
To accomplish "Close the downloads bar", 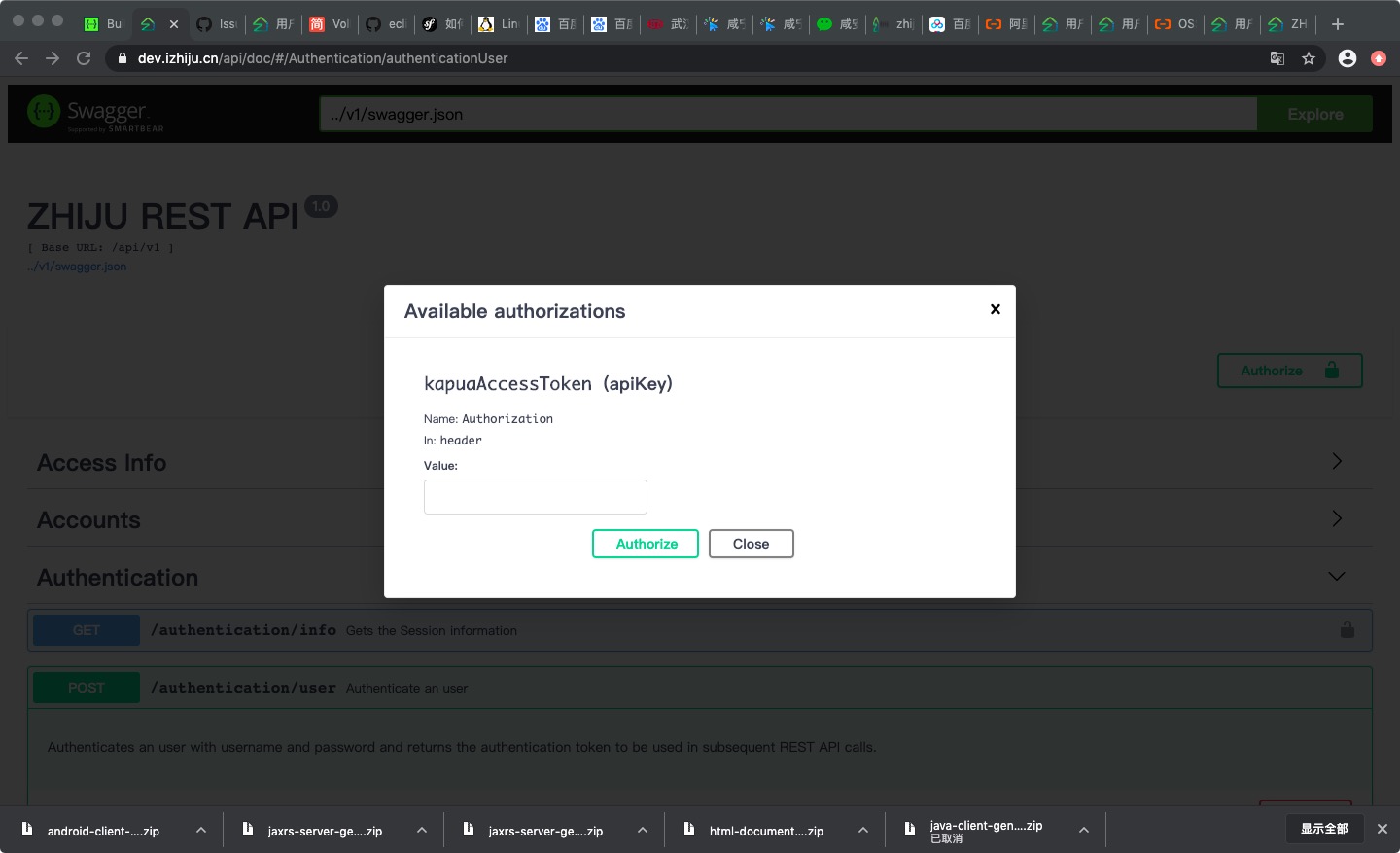I will 1382,829.
